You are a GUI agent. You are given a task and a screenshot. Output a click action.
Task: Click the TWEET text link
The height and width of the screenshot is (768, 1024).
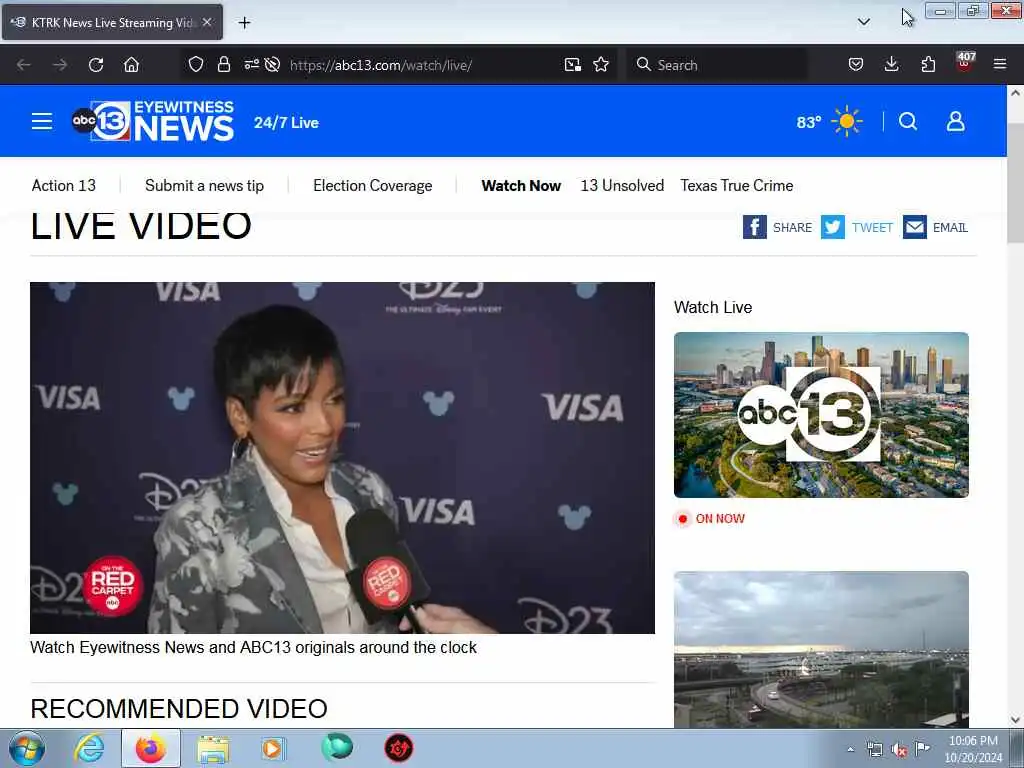(872, 228)
